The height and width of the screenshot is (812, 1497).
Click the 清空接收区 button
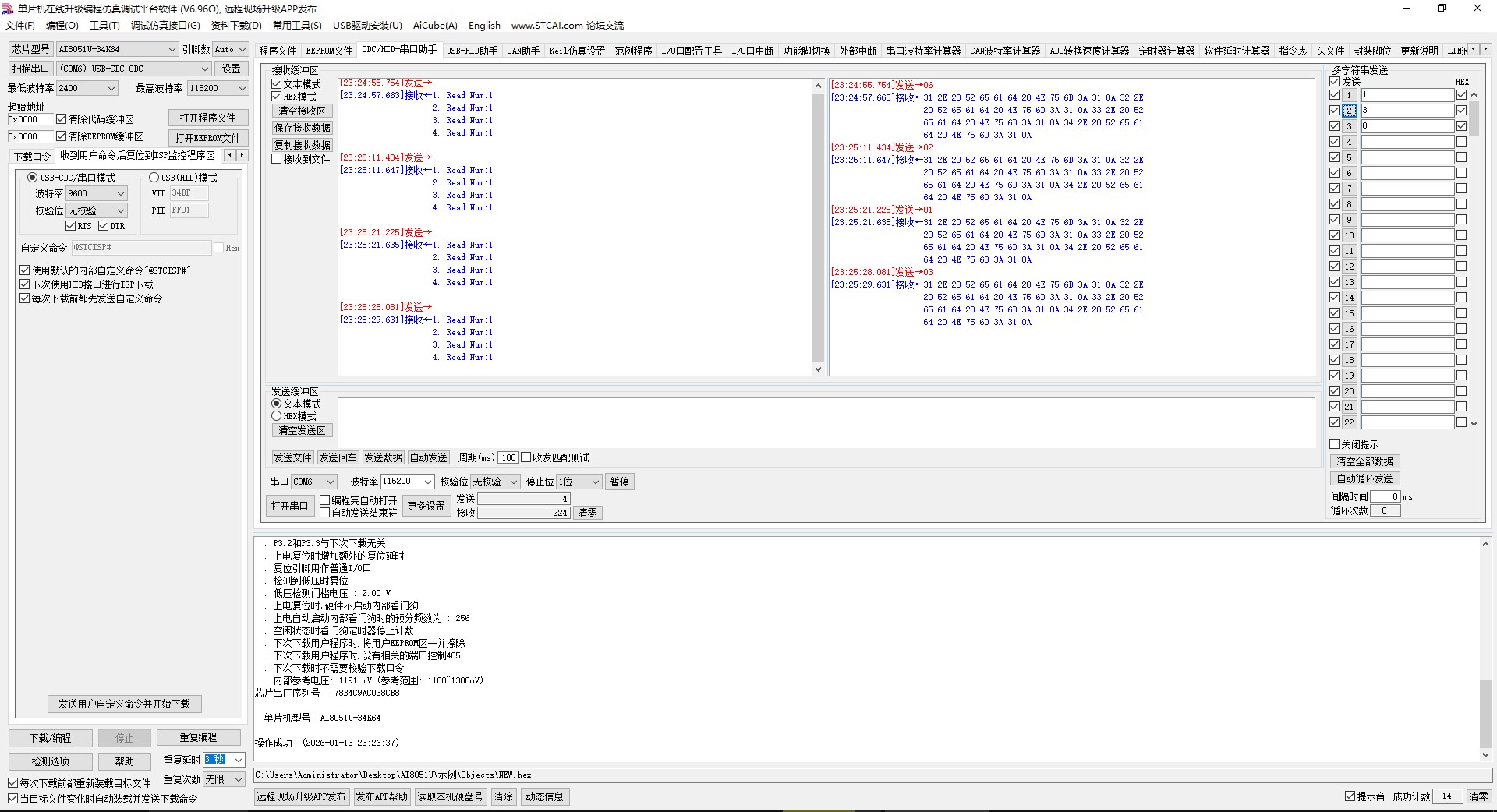pyautogui.click(x=303, y=111)
